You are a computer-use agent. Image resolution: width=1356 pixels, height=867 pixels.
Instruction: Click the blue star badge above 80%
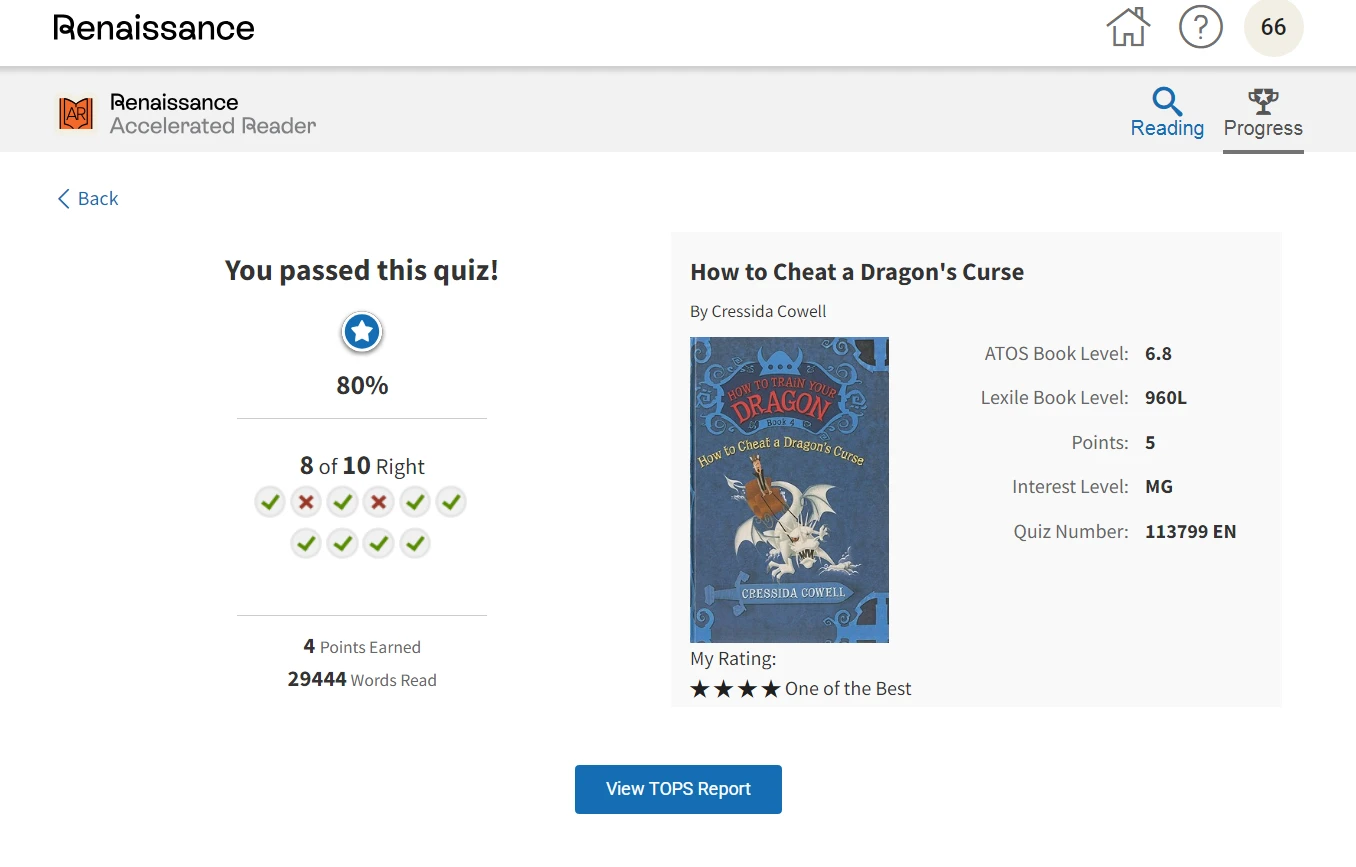pyautogui.click(x=362, y=332)
